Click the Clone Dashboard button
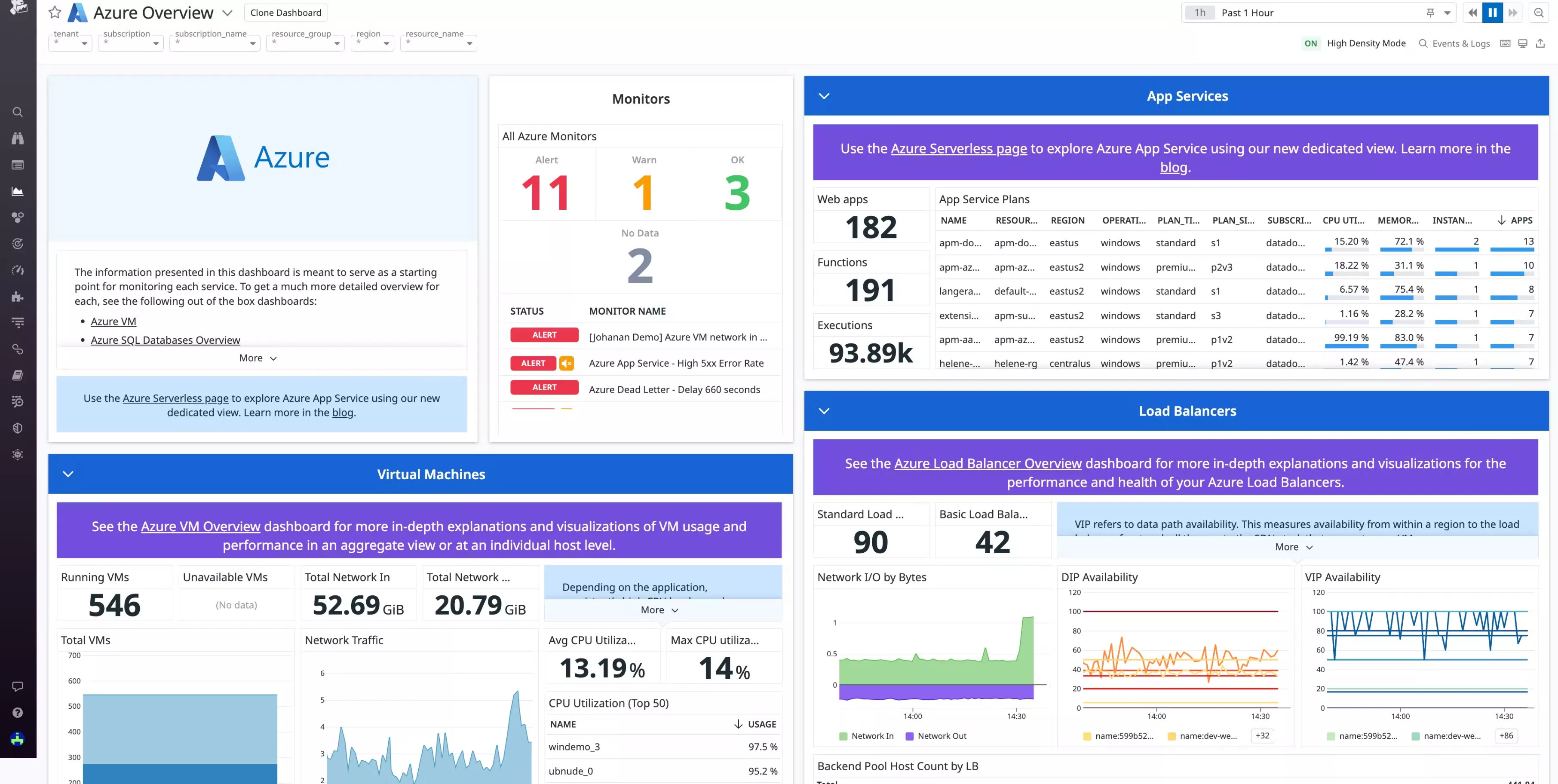 (285, 12)
